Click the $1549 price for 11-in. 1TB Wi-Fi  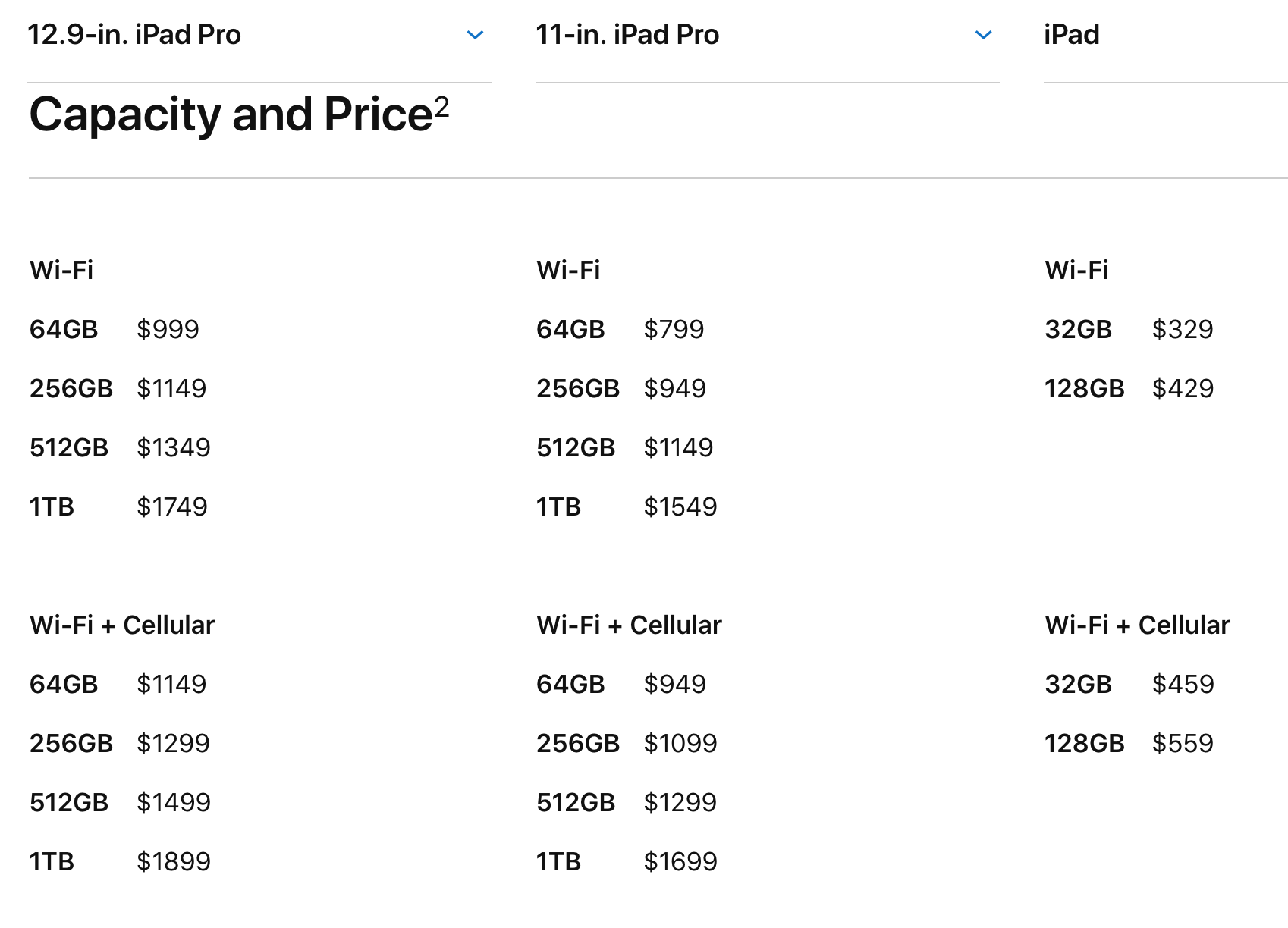click(680, 506)
